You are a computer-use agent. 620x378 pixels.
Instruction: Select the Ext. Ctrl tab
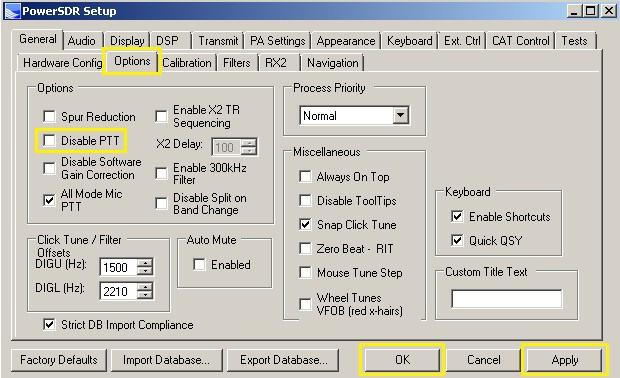point(462,41)
